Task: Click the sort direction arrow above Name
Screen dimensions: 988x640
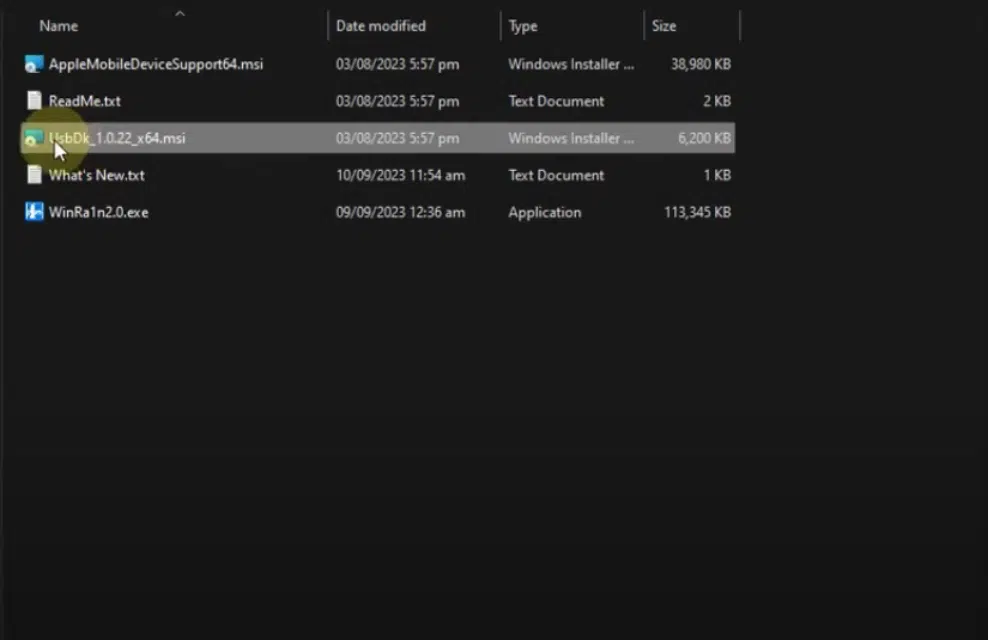Action: [180, 13]
